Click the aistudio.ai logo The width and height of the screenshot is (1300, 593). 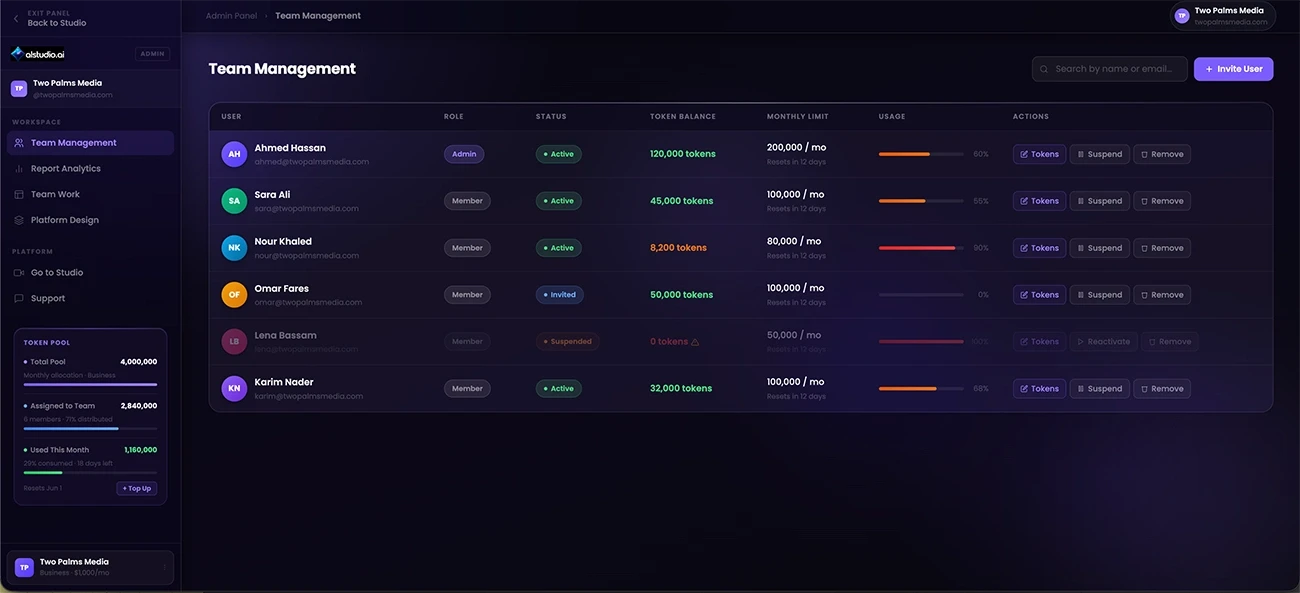38,54
